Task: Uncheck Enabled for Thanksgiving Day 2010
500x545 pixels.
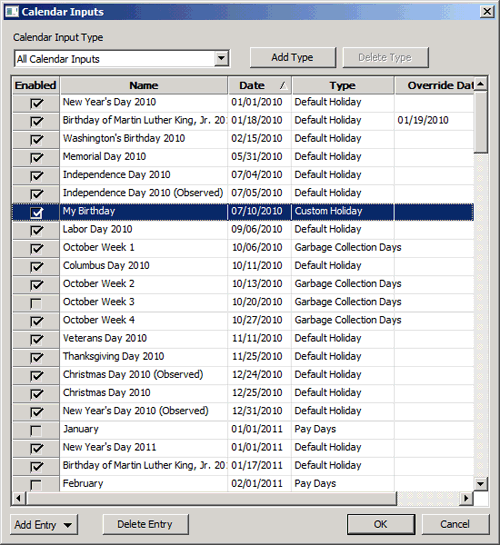Action: click(x=36, y=358)
